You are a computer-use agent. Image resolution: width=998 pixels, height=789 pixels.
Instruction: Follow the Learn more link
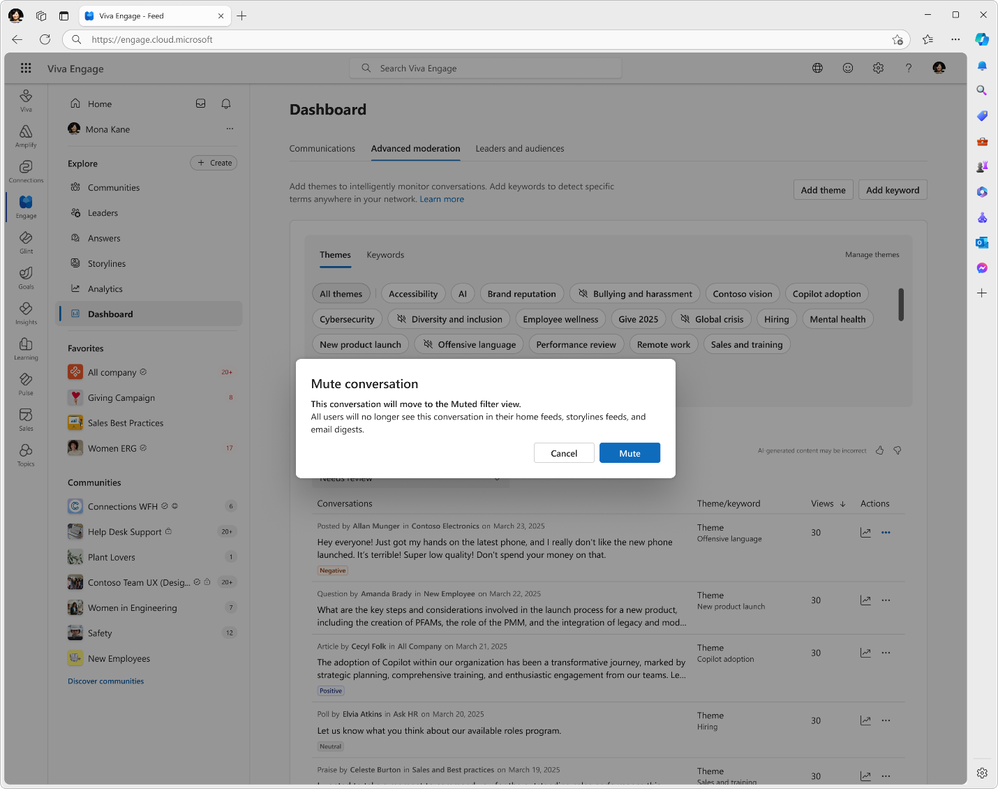[442, 199]
